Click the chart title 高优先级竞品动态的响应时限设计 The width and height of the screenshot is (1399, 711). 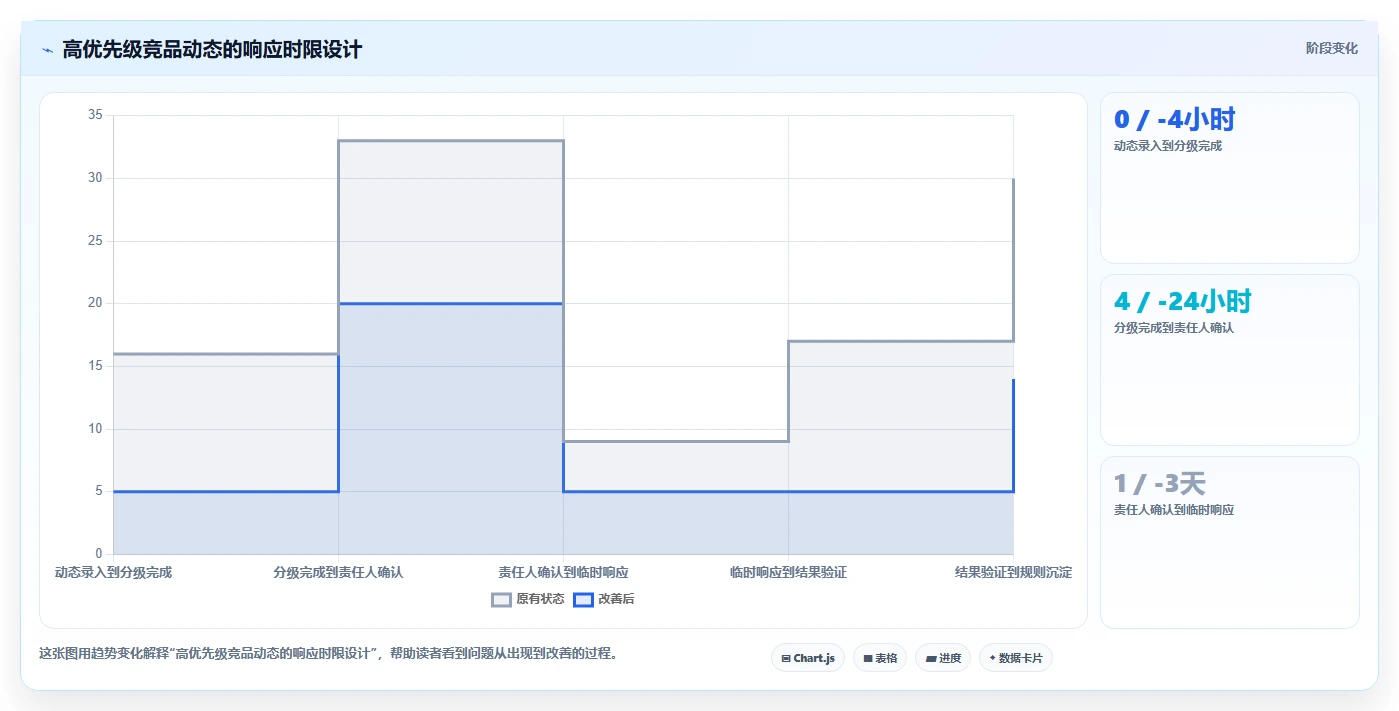pyautogui.click(x=212, y=49)
